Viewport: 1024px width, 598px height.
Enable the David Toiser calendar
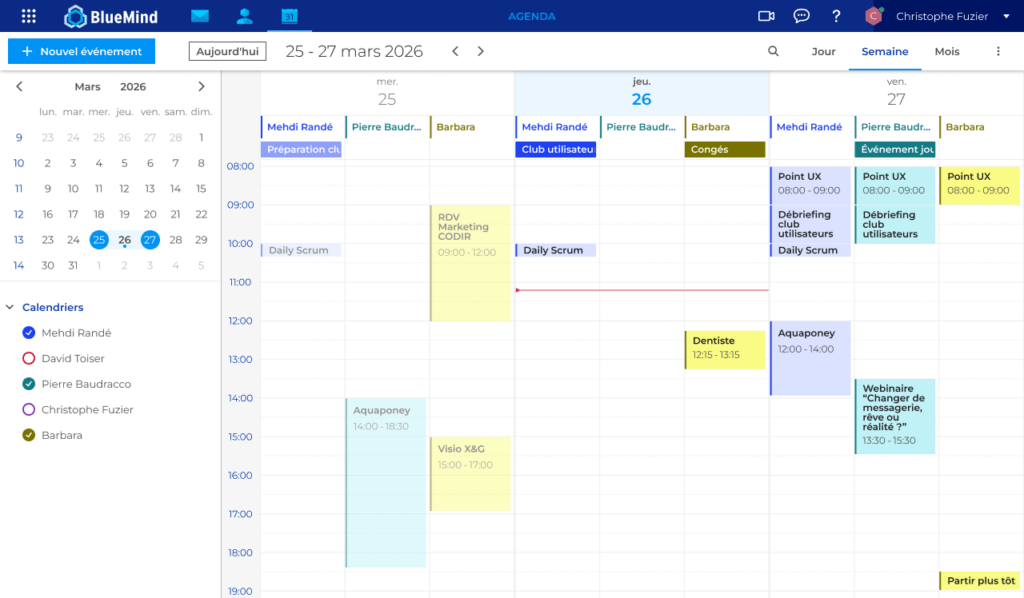(28, 358)
